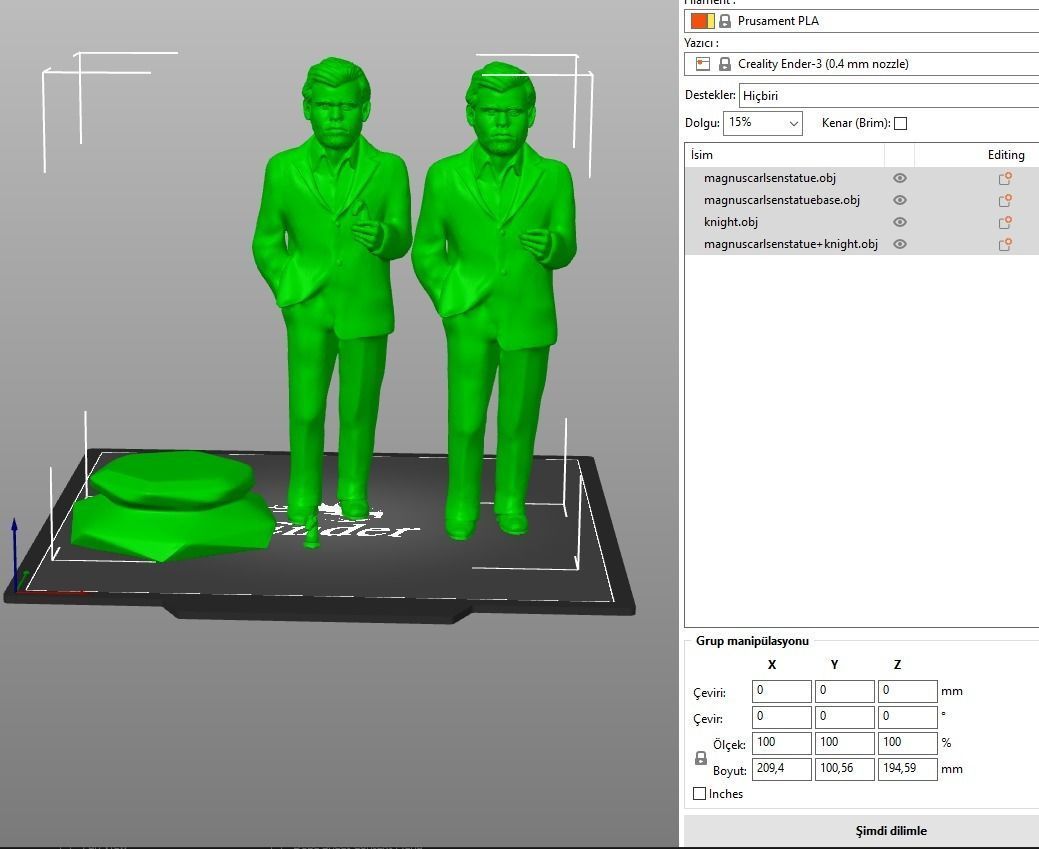Open the editing icon for knight.obj
This screenshot has width=1039, height=849.
(1005, 222)
